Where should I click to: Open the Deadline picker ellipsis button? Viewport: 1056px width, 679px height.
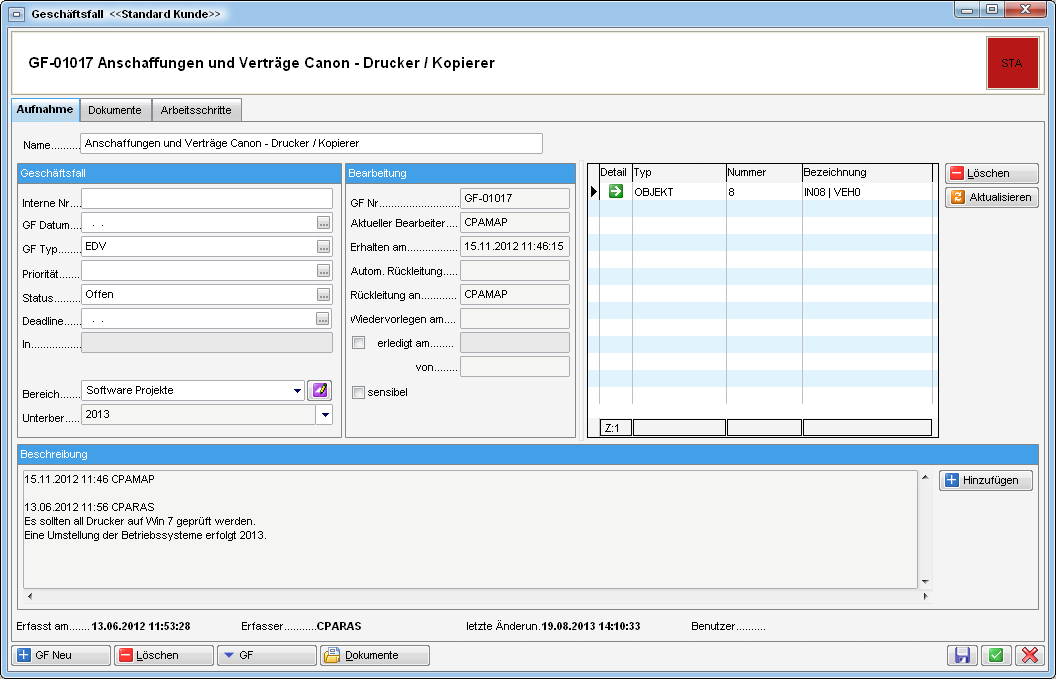pyautogui.click(x=323, y=319)
